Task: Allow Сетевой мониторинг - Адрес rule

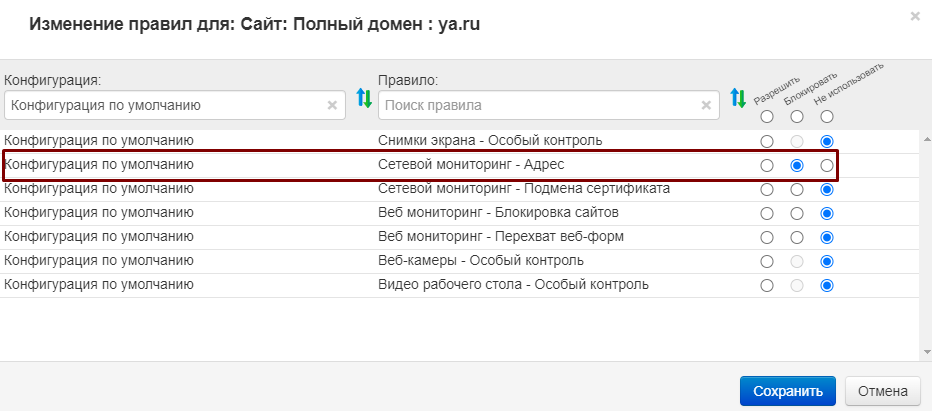Action: [x=767, y=165]
